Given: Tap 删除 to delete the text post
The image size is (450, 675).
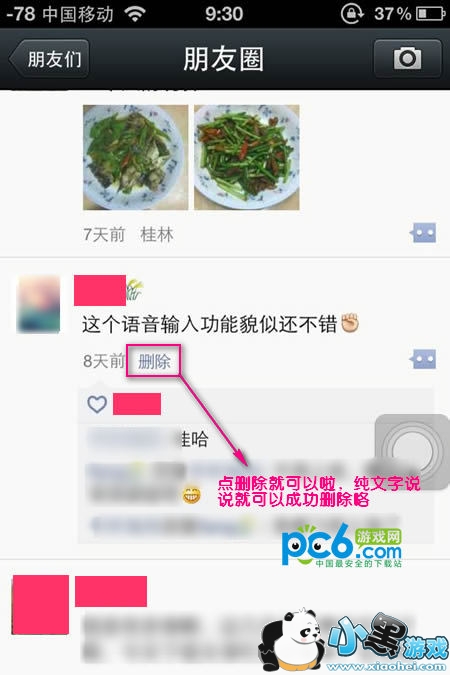Looking at the screenshot, I should click(154, 361).
